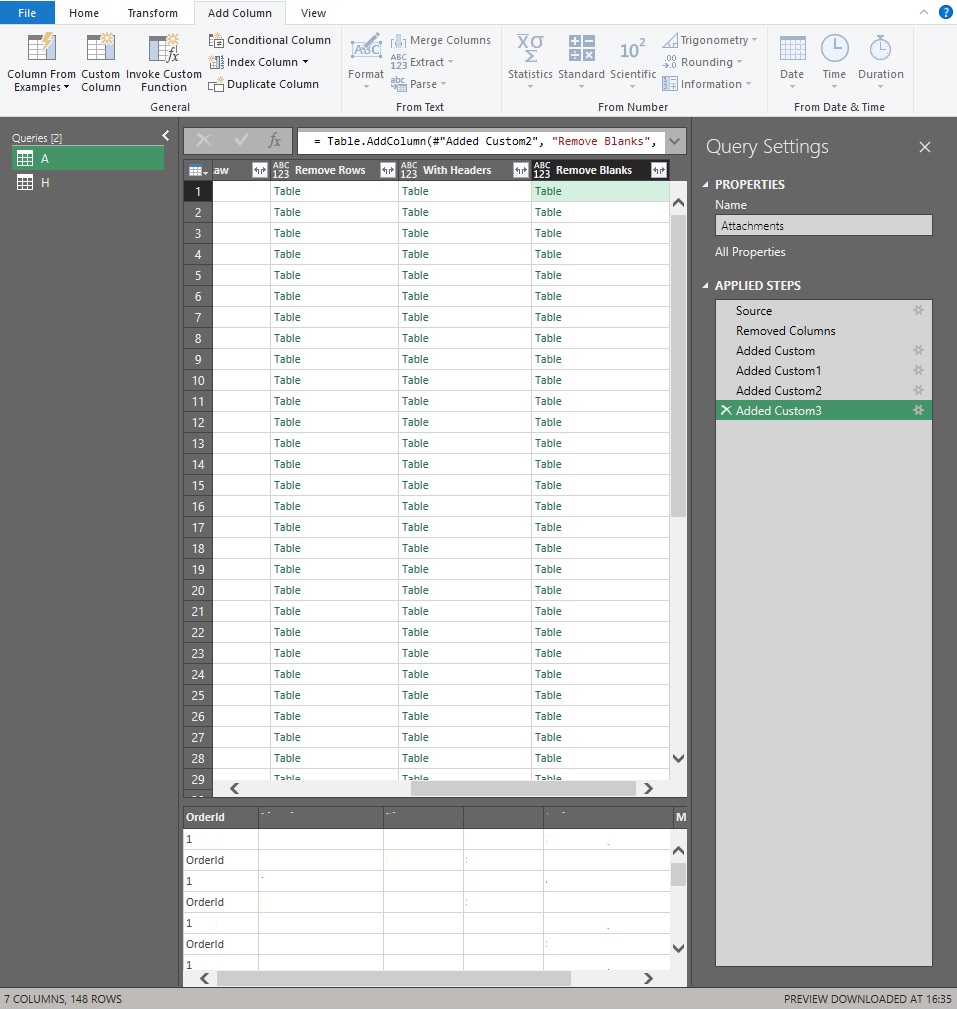Open Column From Examples tool
The width and height of the screenshot is (957, 1010).
(41, 63)
